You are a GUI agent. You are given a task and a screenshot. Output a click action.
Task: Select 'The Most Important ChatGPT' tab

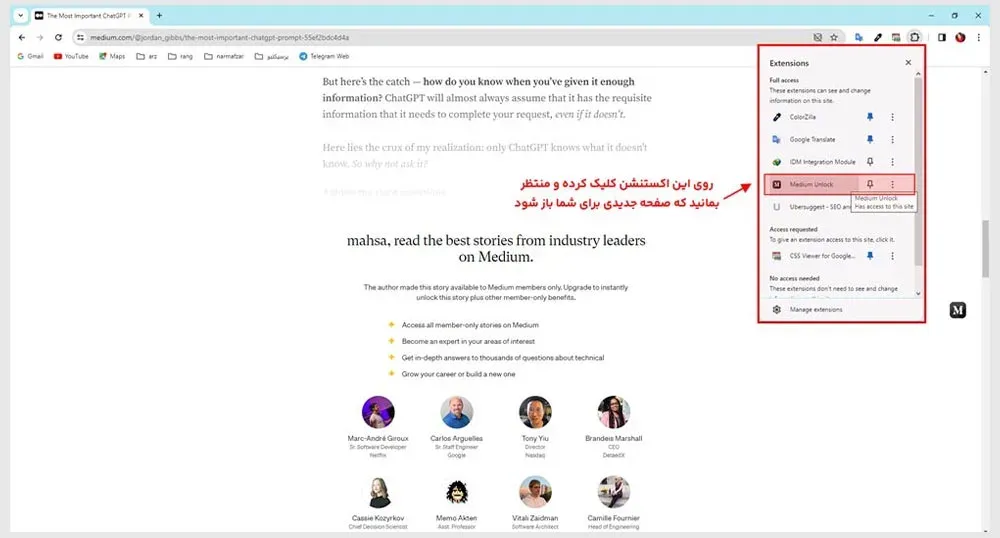point(89,15)
